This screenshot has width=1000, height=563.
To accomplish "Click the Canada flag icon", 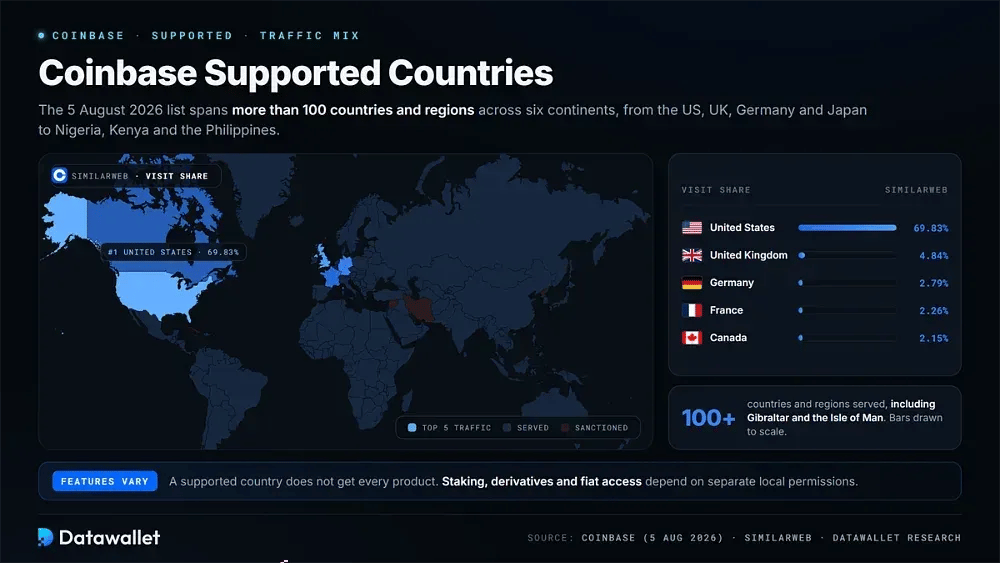I will [692, 338].
